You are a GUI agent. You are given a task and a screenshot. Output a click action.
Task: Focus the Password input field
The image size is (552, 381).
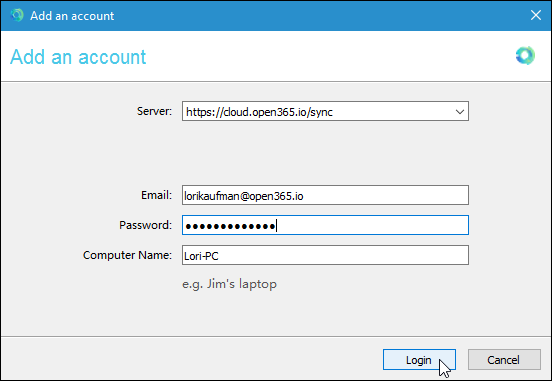[x=325, y=225]
